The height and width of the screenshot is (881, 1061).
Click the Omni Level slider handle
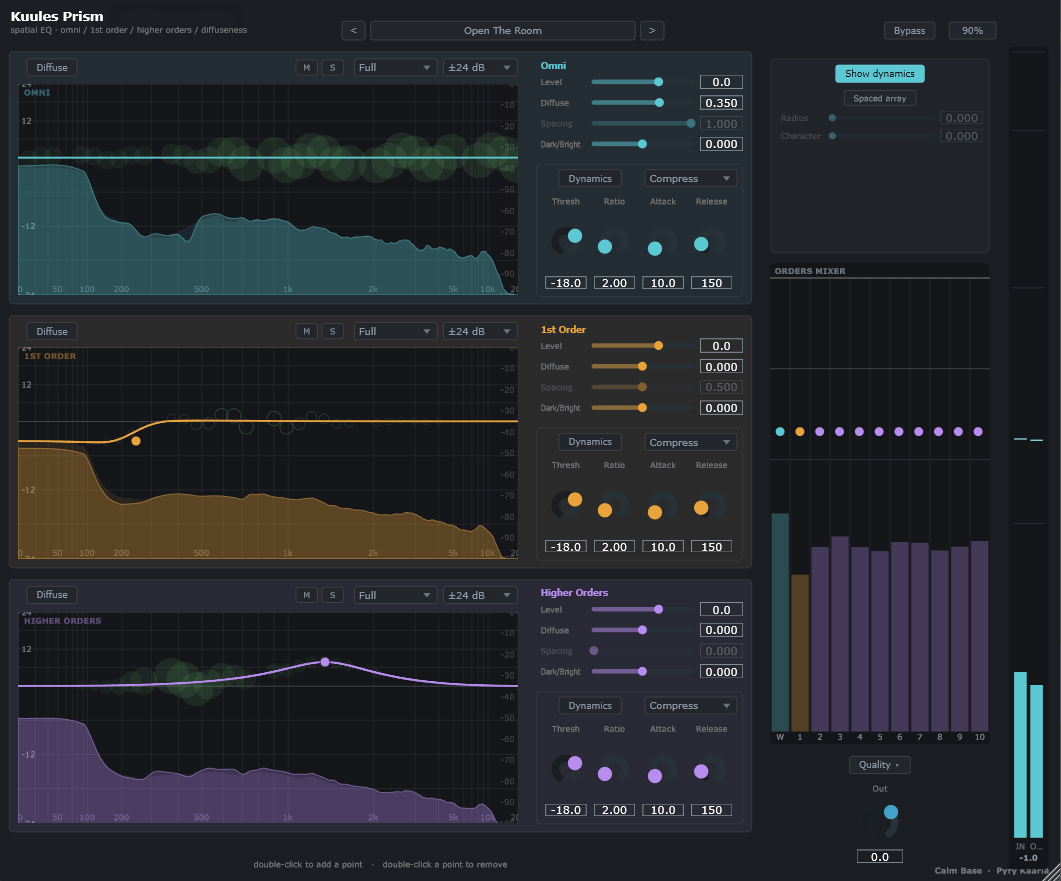(x=658, y=82)
